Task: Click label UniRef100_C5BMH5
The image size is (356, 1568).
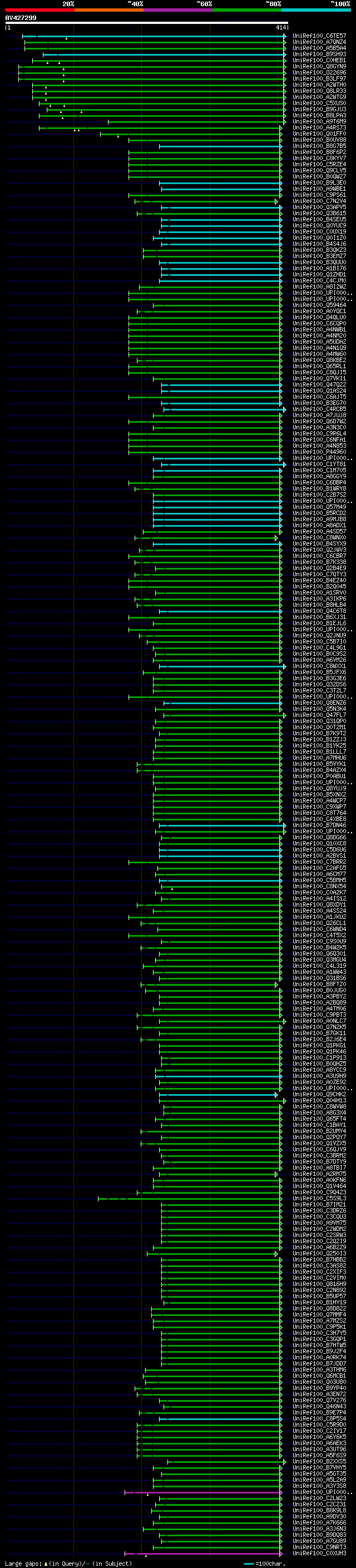Action: 319,880
